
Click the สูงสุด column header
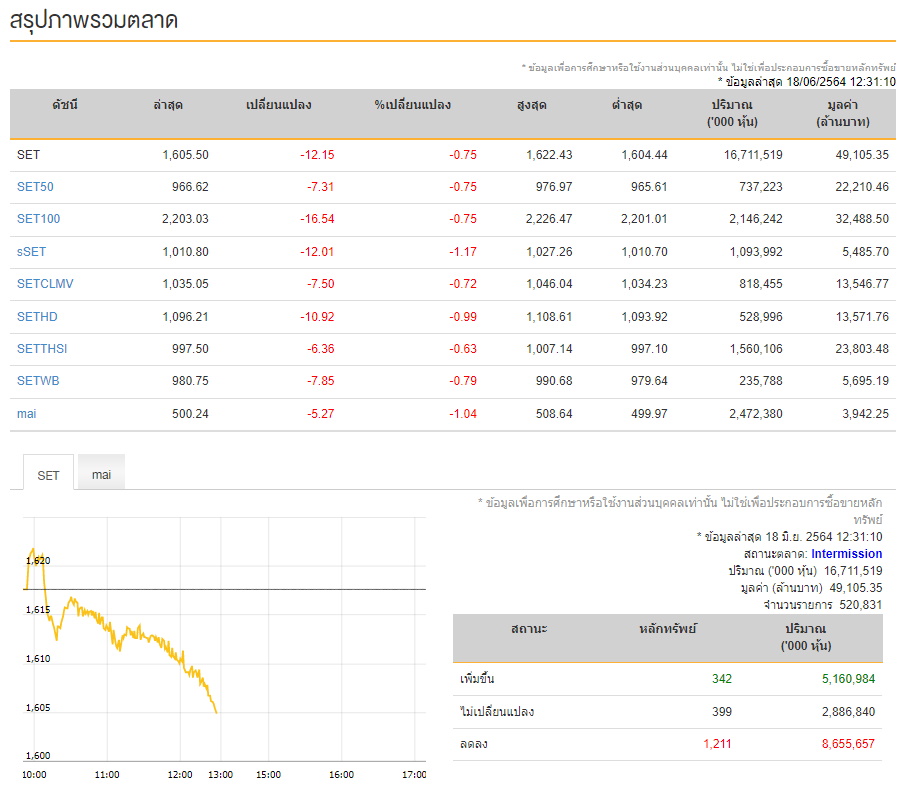[532, 105]
